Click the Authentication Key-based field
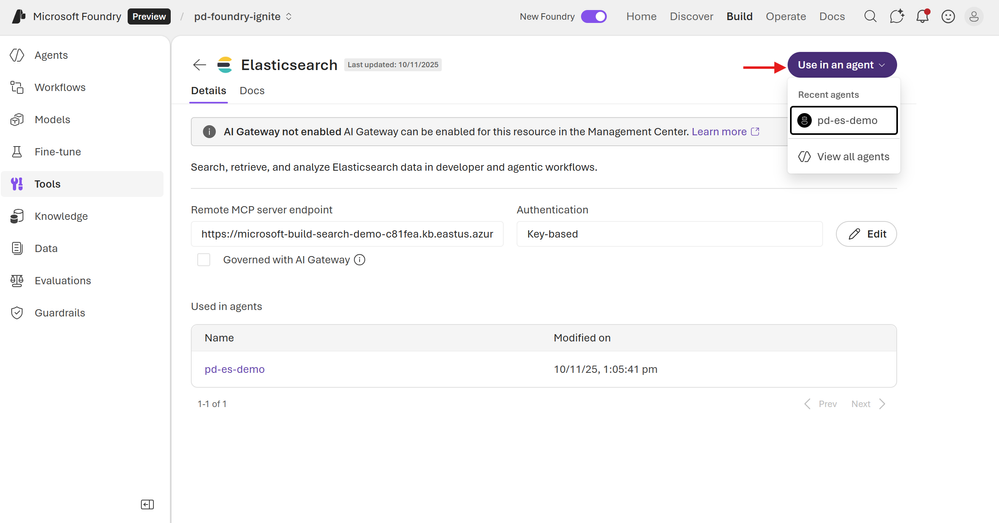The height and width of the screenshot is (523, 999). pyautogui.click(x=669, y=234)
